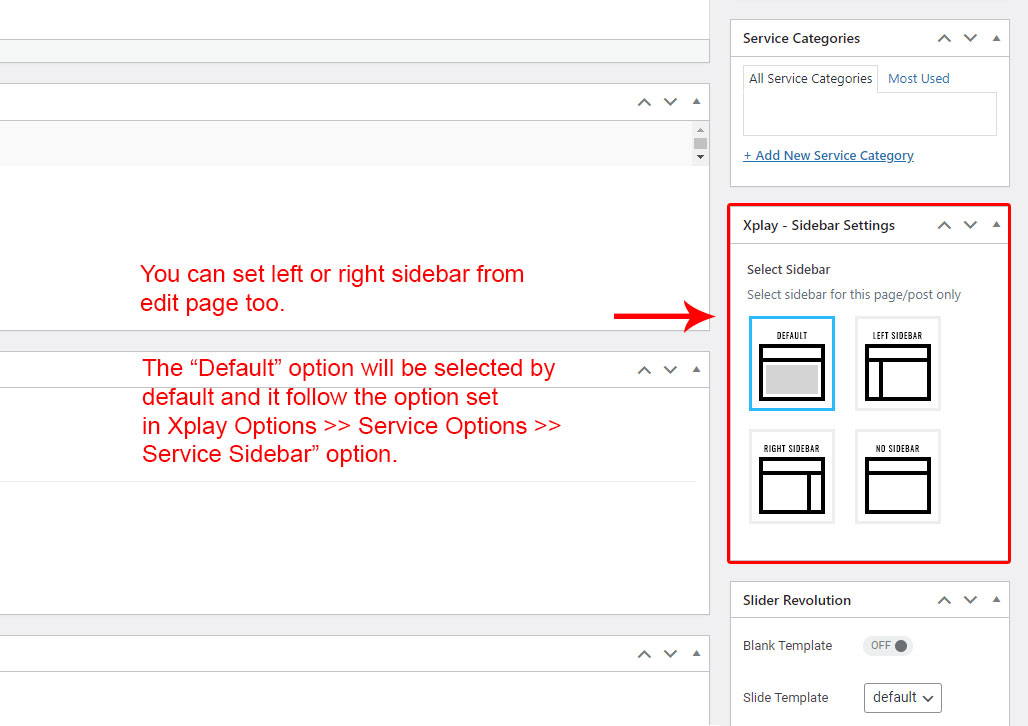Pick the Right Sidebar layout icon

pyautogui.click(x=792, y=477)
